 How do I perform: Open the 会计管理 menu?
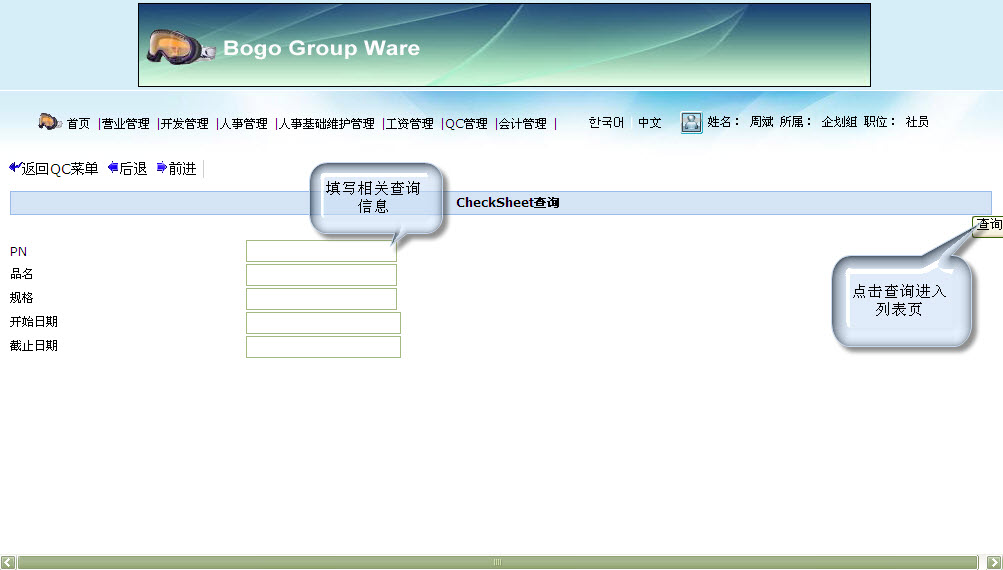pos(523,123)
